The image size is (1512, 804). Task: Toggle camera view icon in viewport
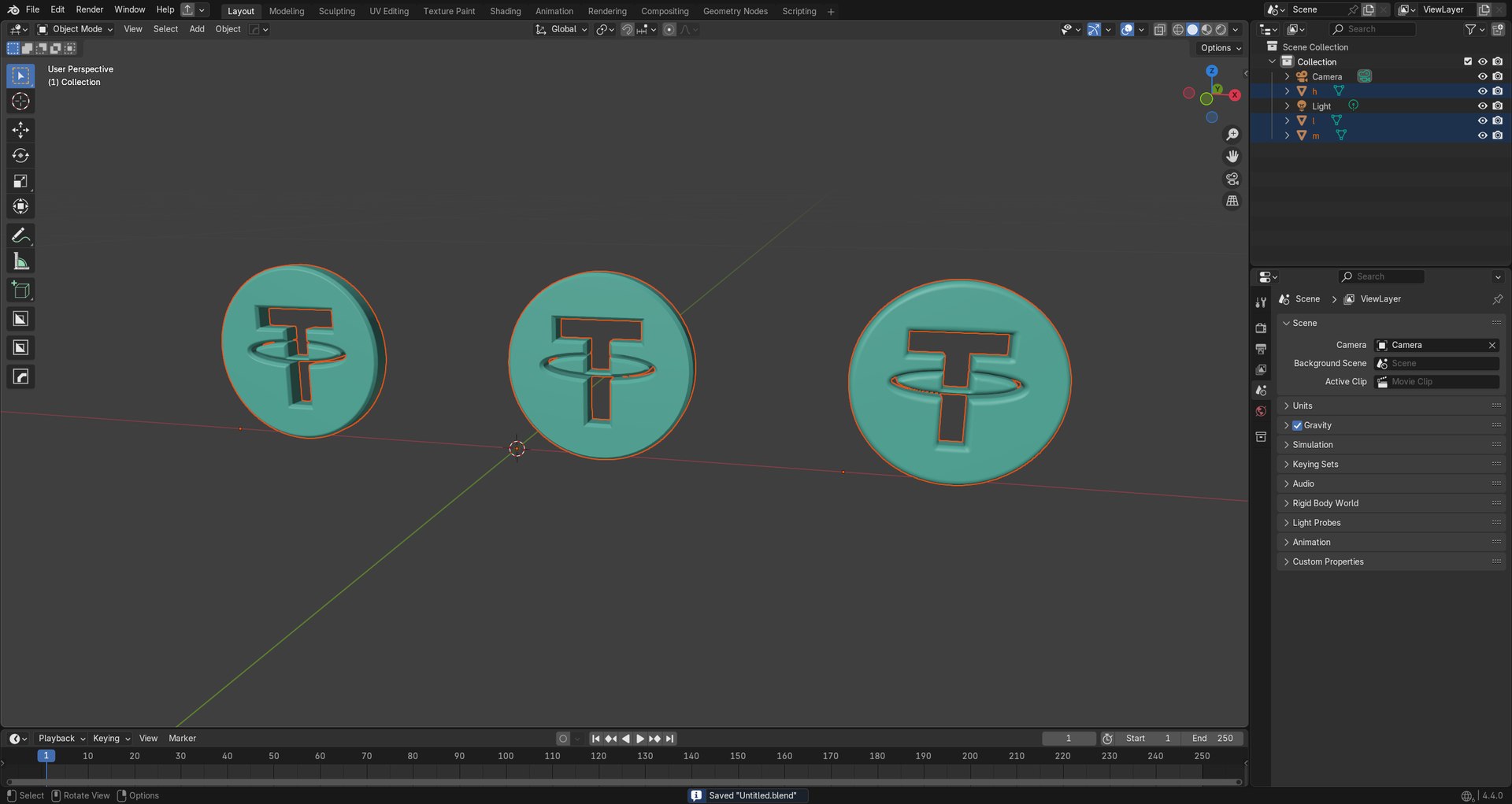pyautogui.click(x=1232, y=179)
